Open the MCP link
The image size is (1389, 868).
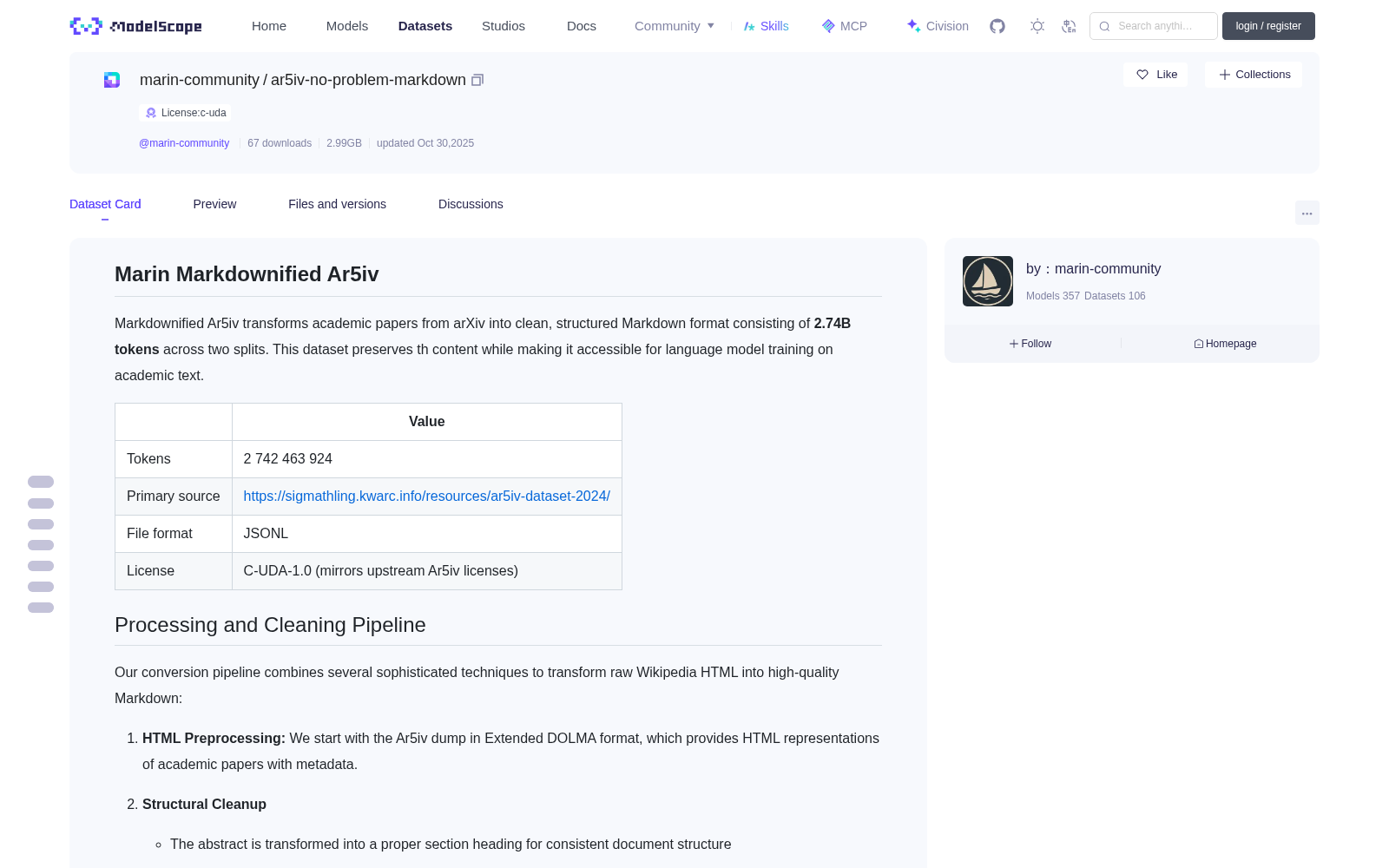844,26
